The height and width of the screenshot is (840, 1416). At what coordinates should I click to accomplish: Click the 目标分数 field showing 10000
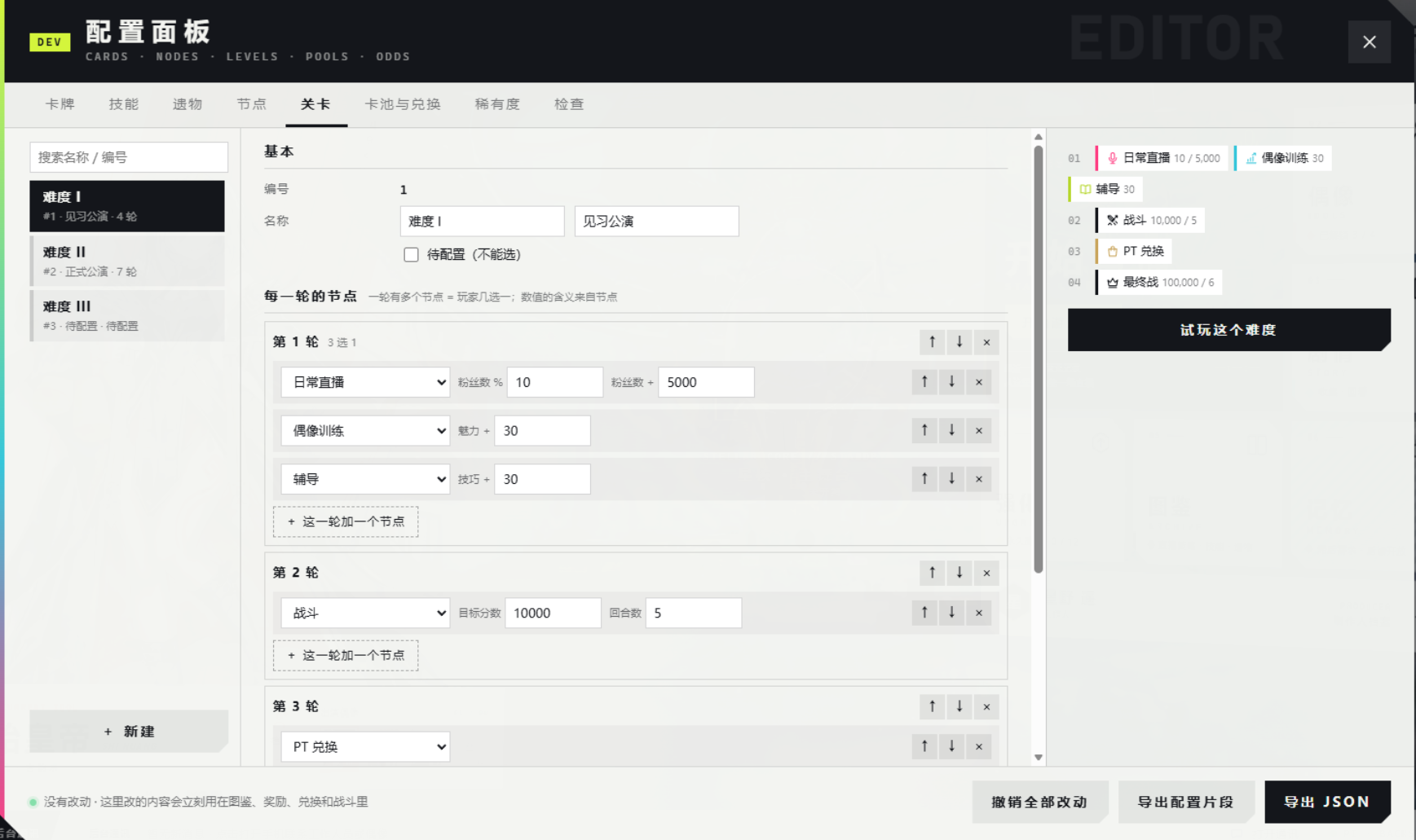[553, 613]
